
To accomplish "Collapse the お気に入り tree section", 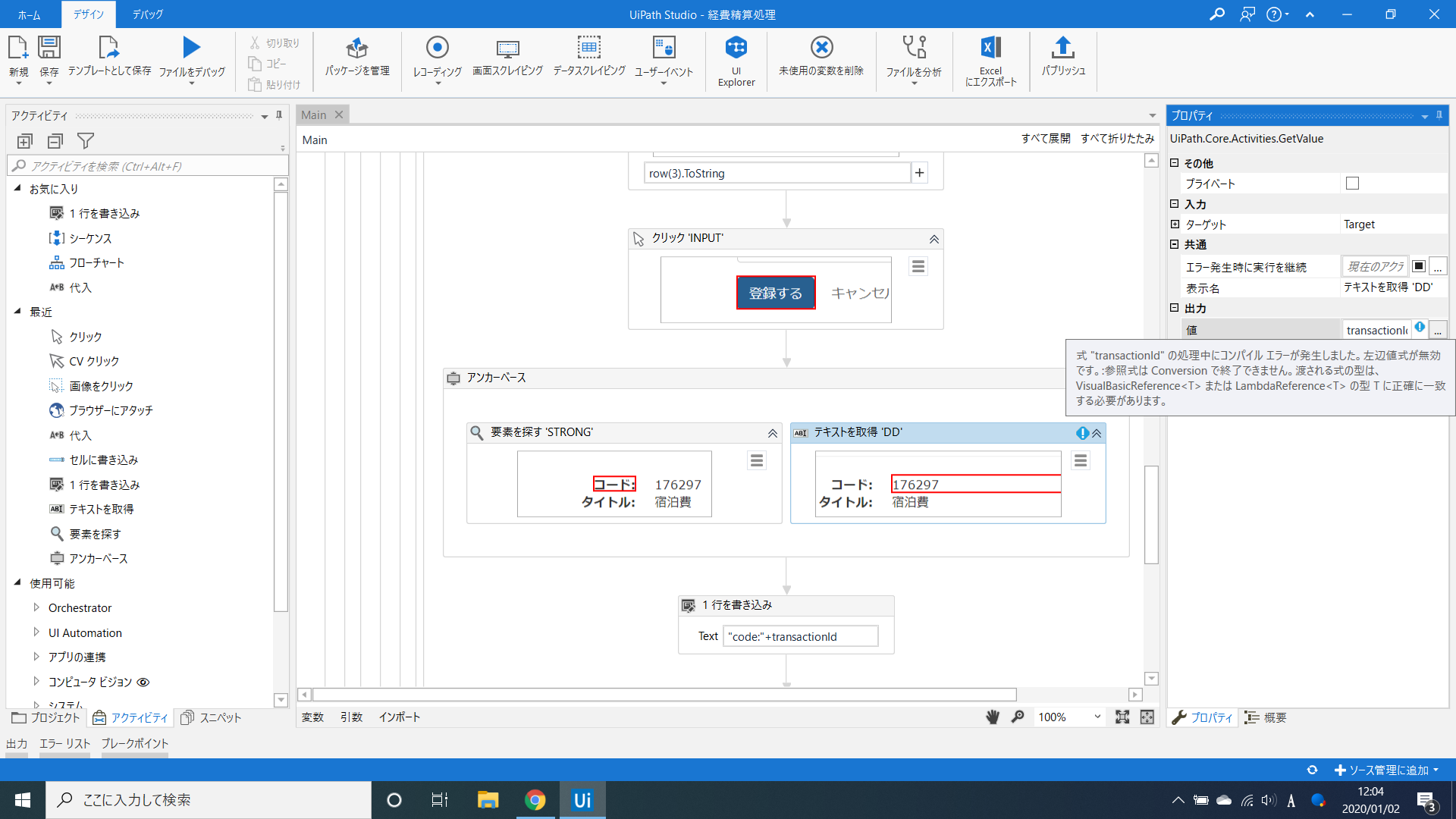I will point(17,188).
